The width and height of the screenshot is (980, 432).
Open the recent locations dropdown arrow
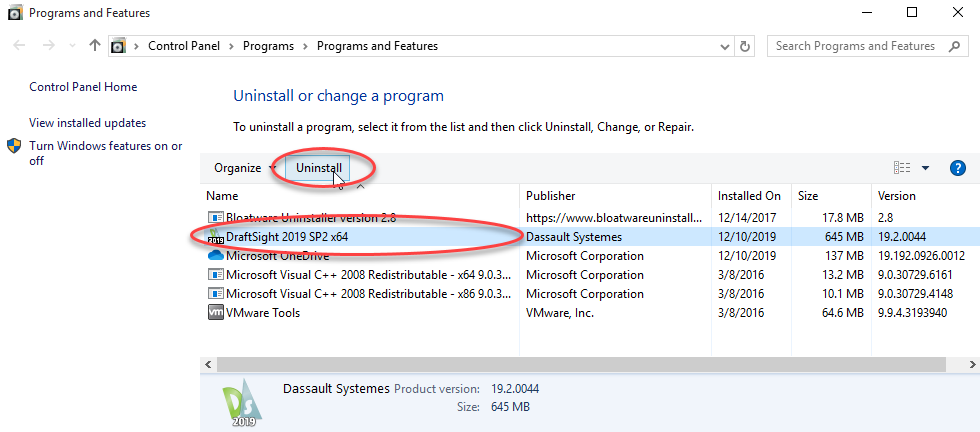[x=72, y=46]
